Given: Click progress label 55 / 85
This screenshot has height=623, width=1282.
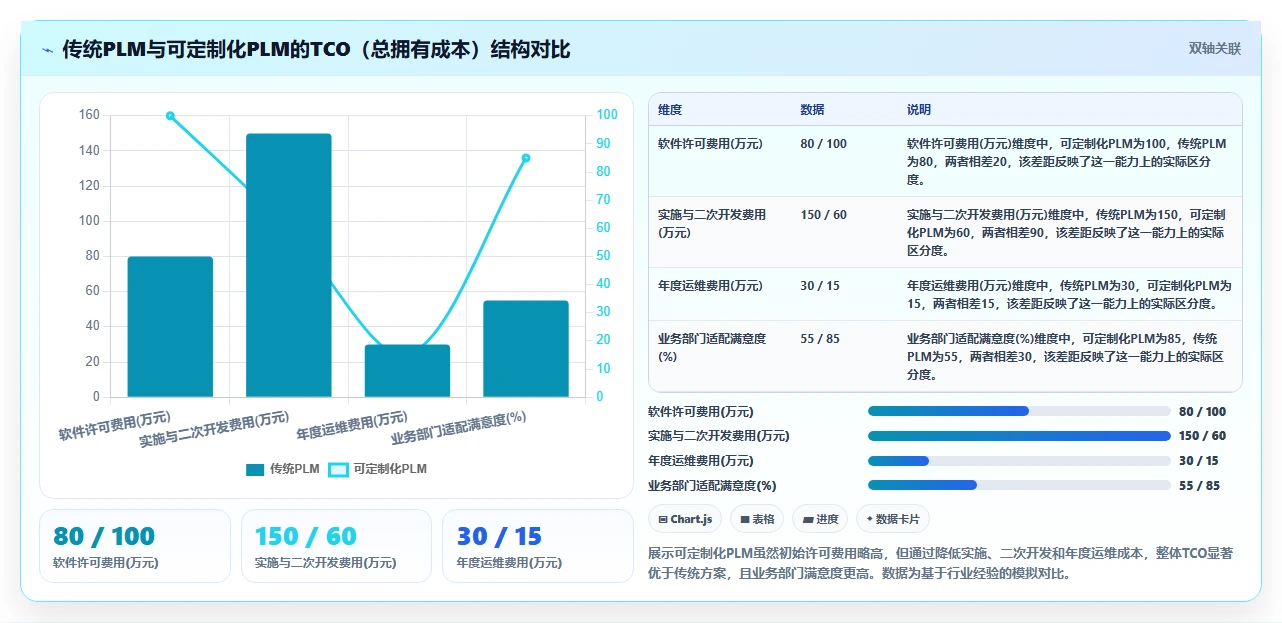Looking at the screenshot, I should point(1199,486).
